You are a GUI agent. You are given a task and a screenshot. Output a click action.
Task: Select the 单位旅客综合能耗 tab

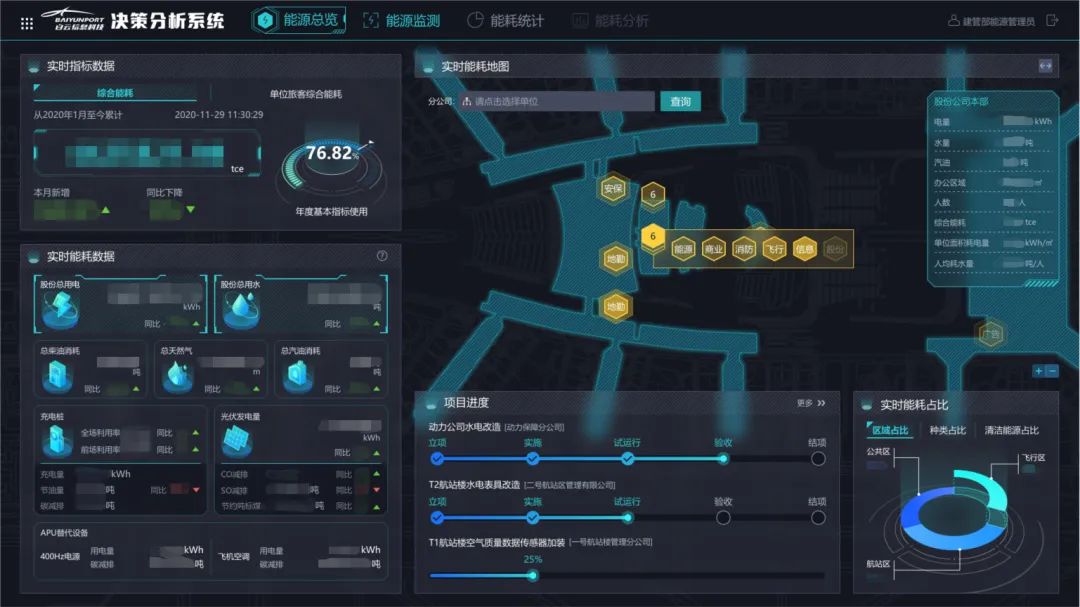pyautogui.click(x=306, y=94)
